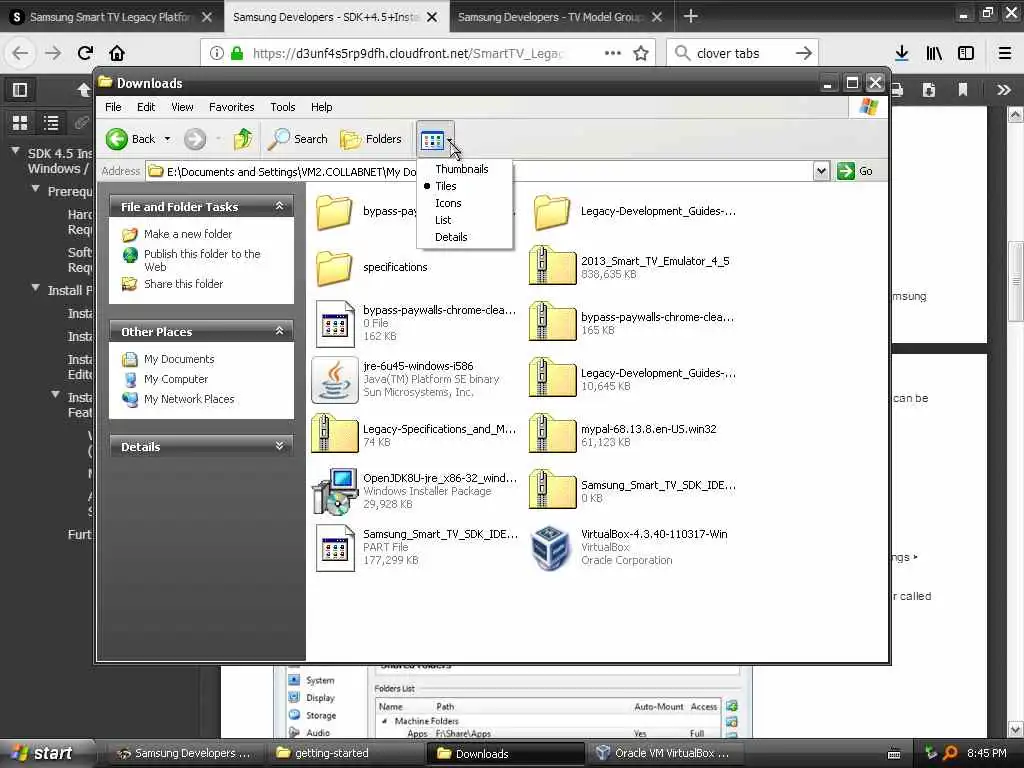
Task: Open a new browser tab
Action: tap(691, 16)
